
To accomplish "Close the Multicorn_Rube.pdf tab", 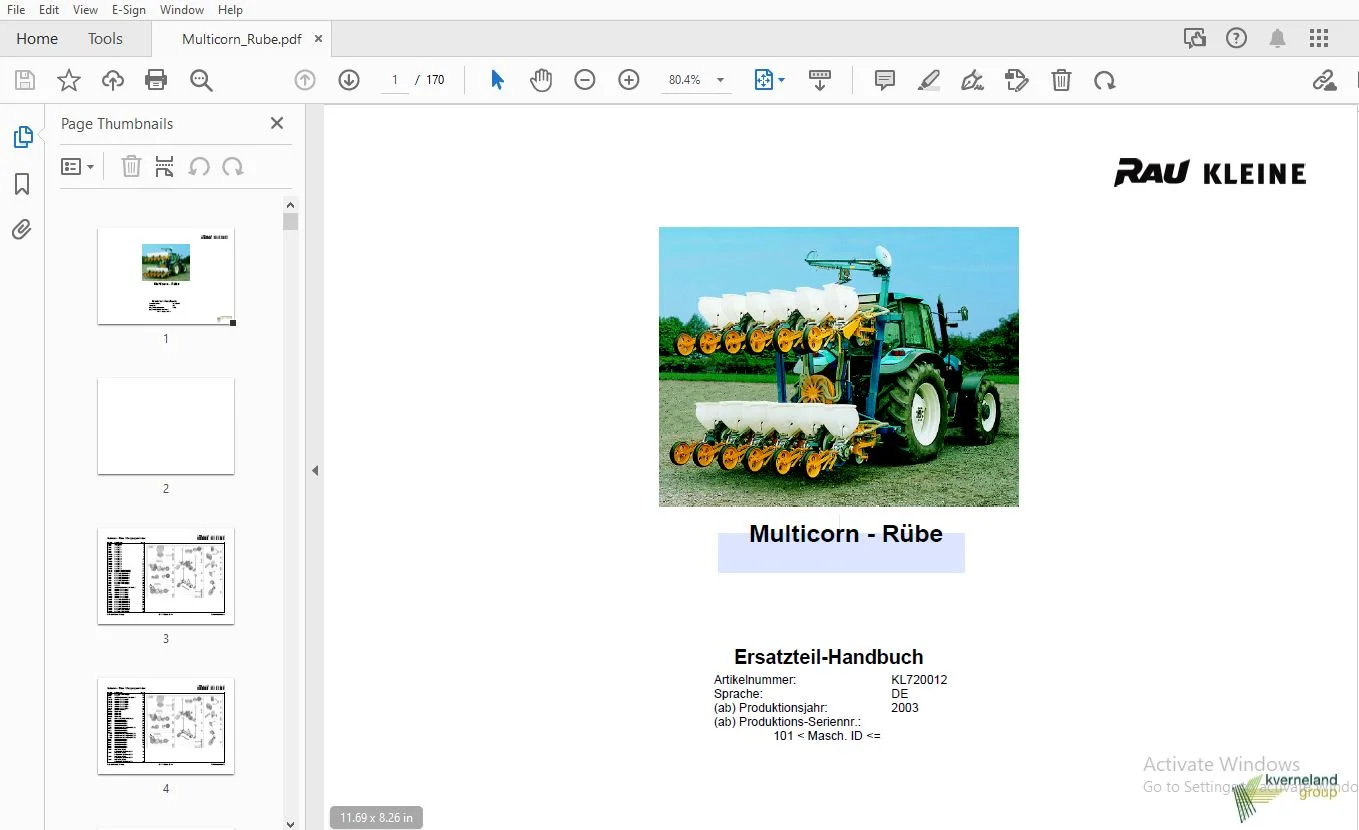I will click(319, 39).
